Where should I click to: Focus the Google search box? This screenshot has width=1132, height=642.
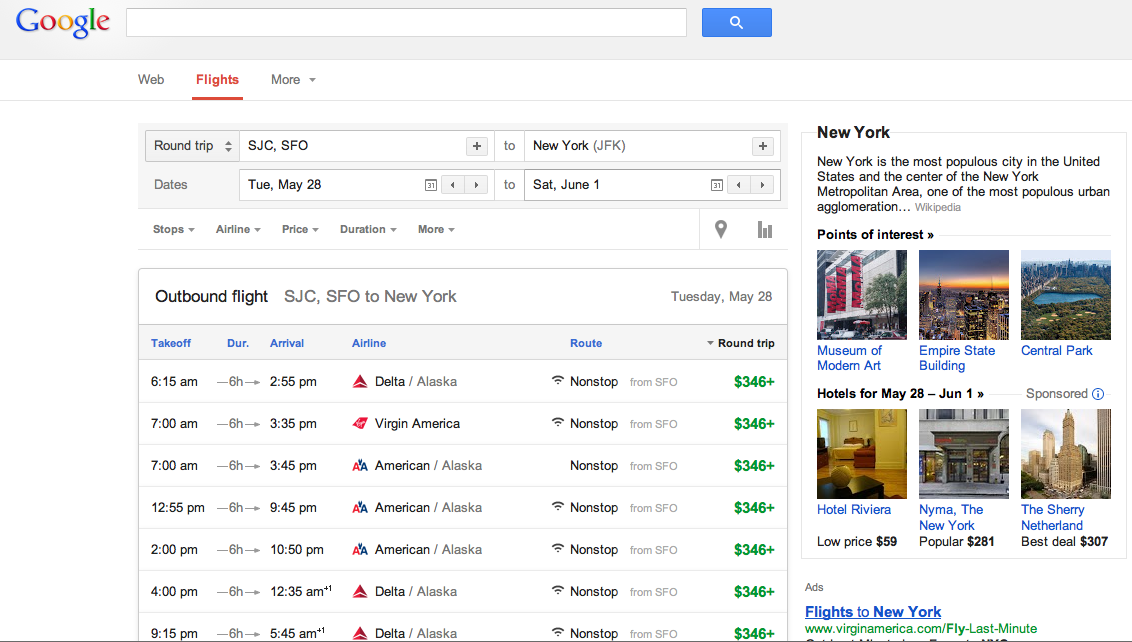click(x=406, y=22)
